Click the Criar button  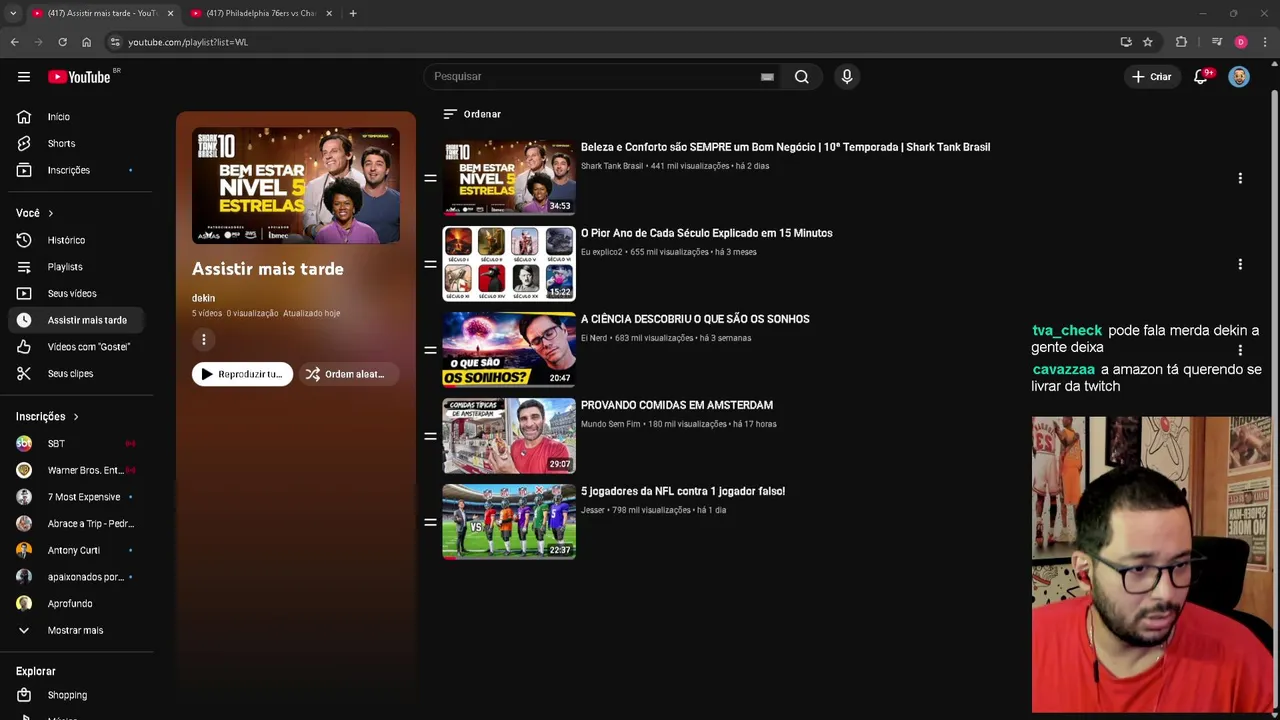[x=1151, y=77]
